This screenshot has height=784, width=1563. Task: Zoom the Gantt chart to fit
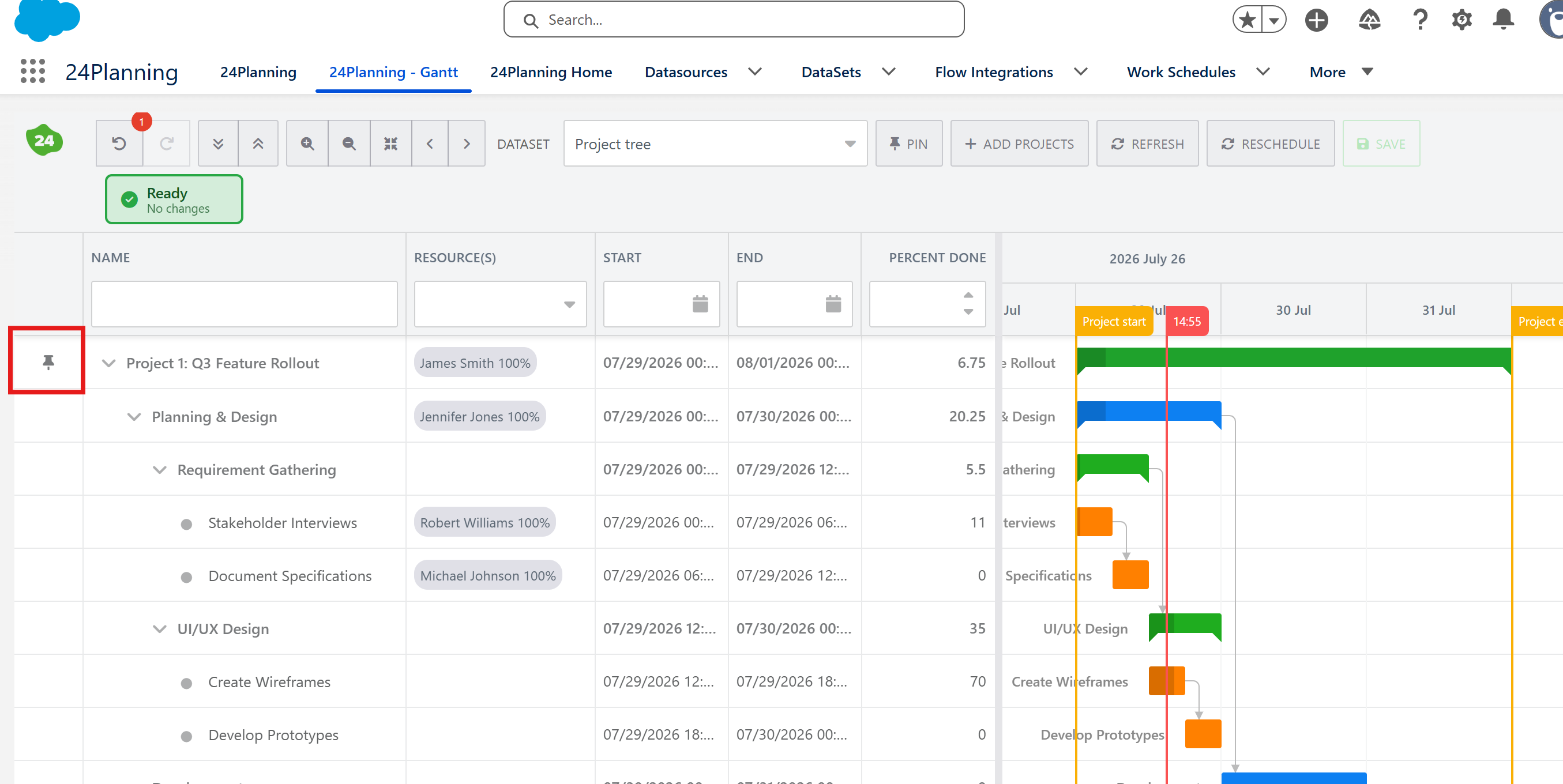point(391,144)
